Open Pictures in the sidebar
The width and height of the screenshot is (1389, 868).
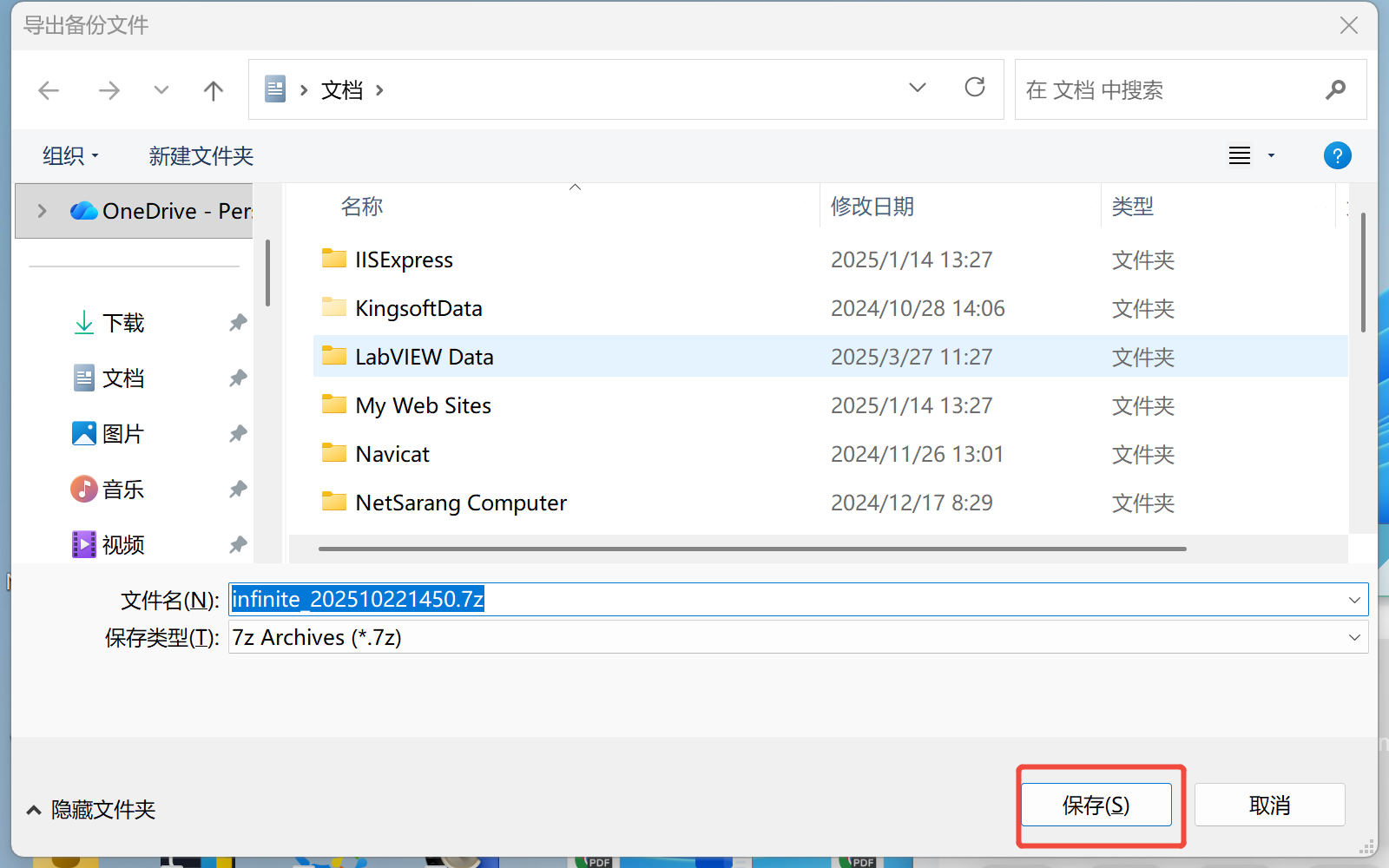click(x=122, y=434)
